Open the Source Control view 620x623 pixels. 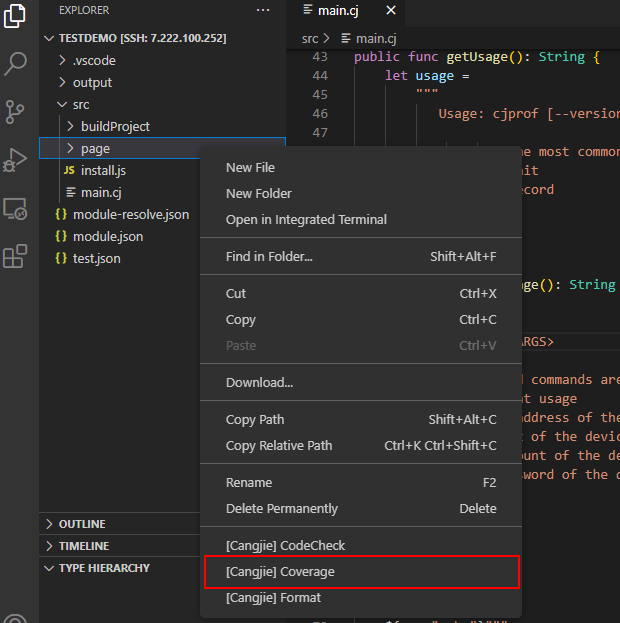pyautogui.click(x=16, y=111)
